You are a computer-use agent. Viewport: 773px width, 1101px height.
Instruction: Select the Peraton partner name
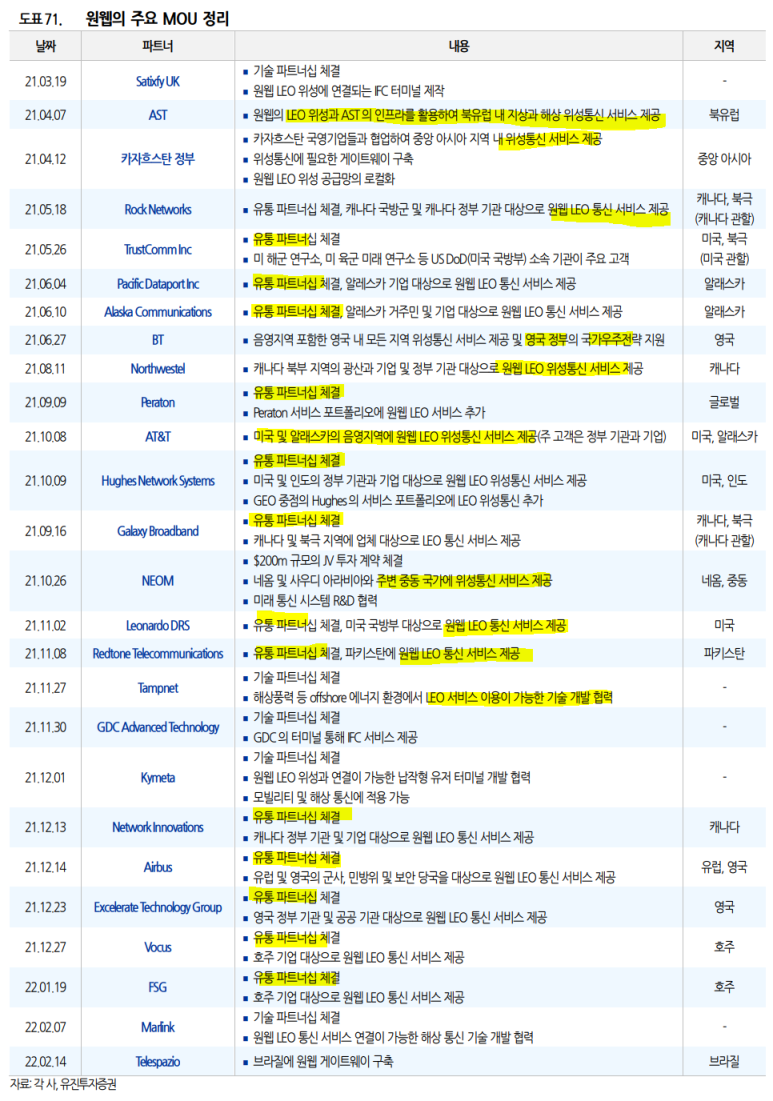click(158, 402)
